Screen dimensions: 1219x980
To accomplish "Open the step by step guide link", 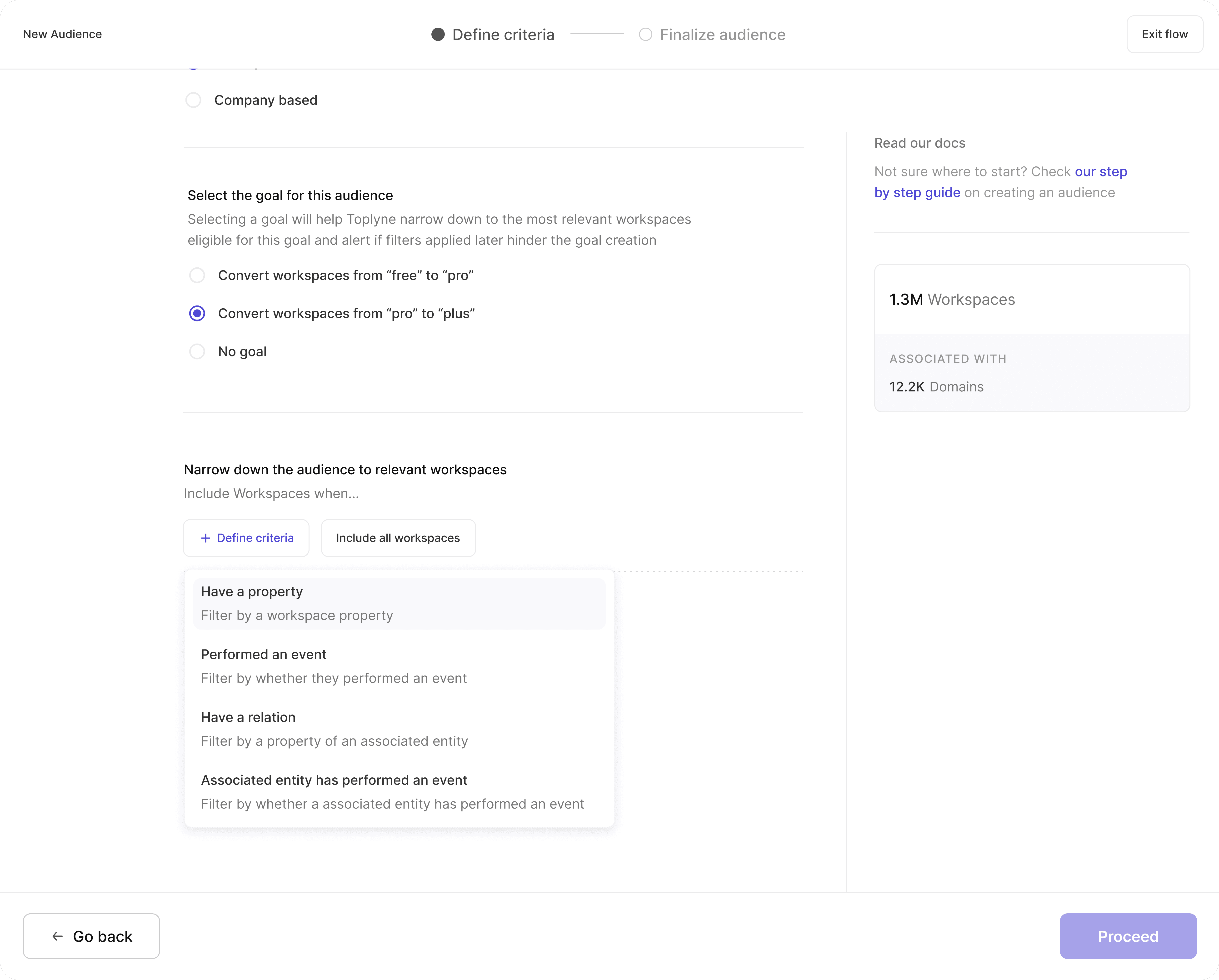I will [x=917, y=193].
